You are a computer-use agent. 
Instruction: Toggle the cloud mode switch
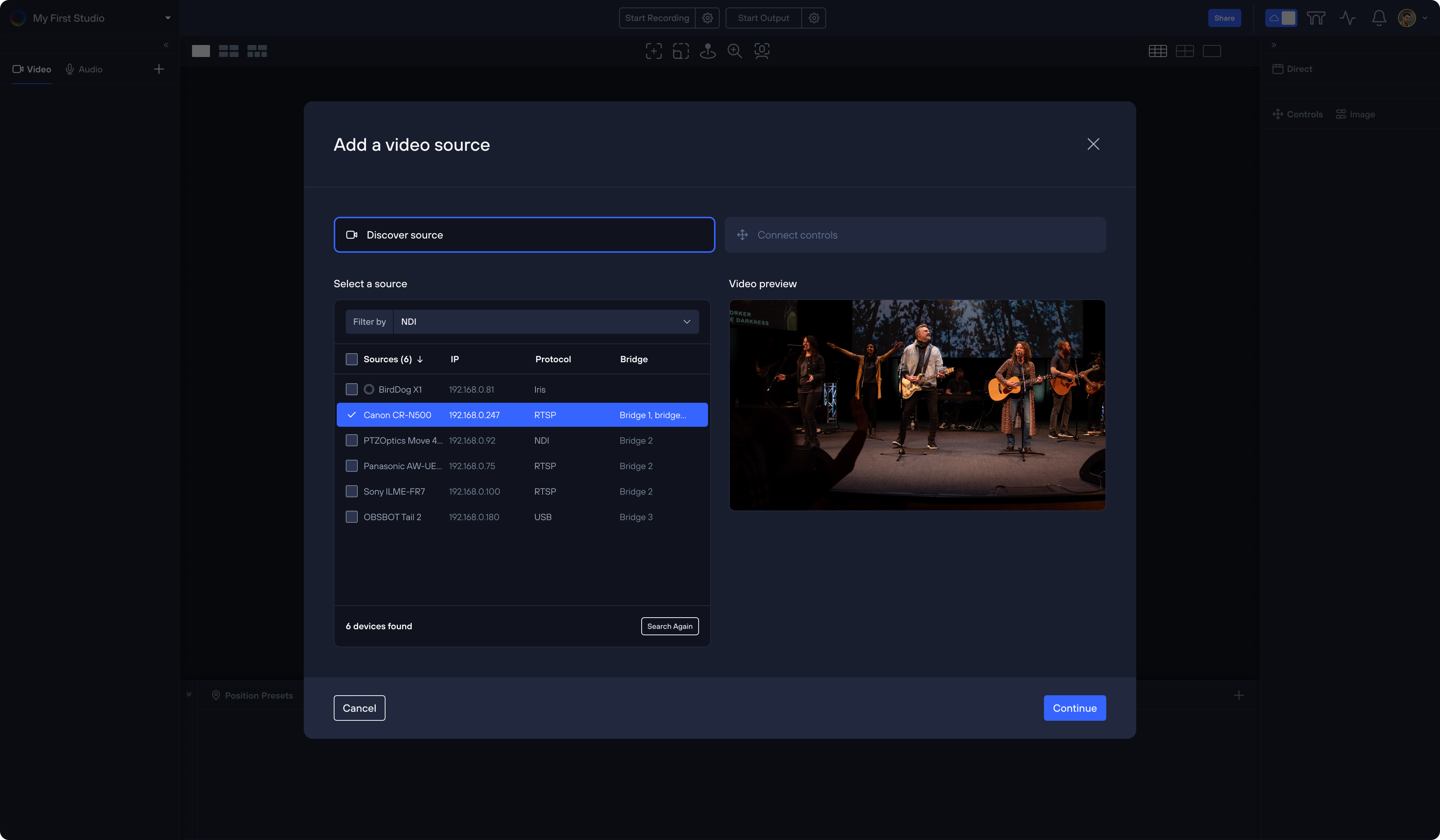click(x=1281, y=18)
